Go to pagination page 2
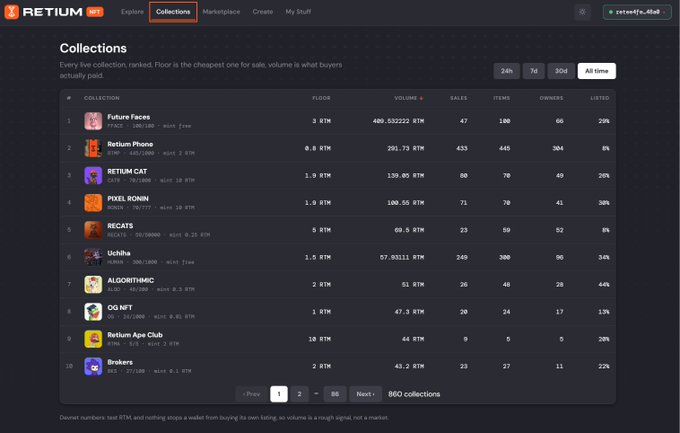 (x=299, y=394)
